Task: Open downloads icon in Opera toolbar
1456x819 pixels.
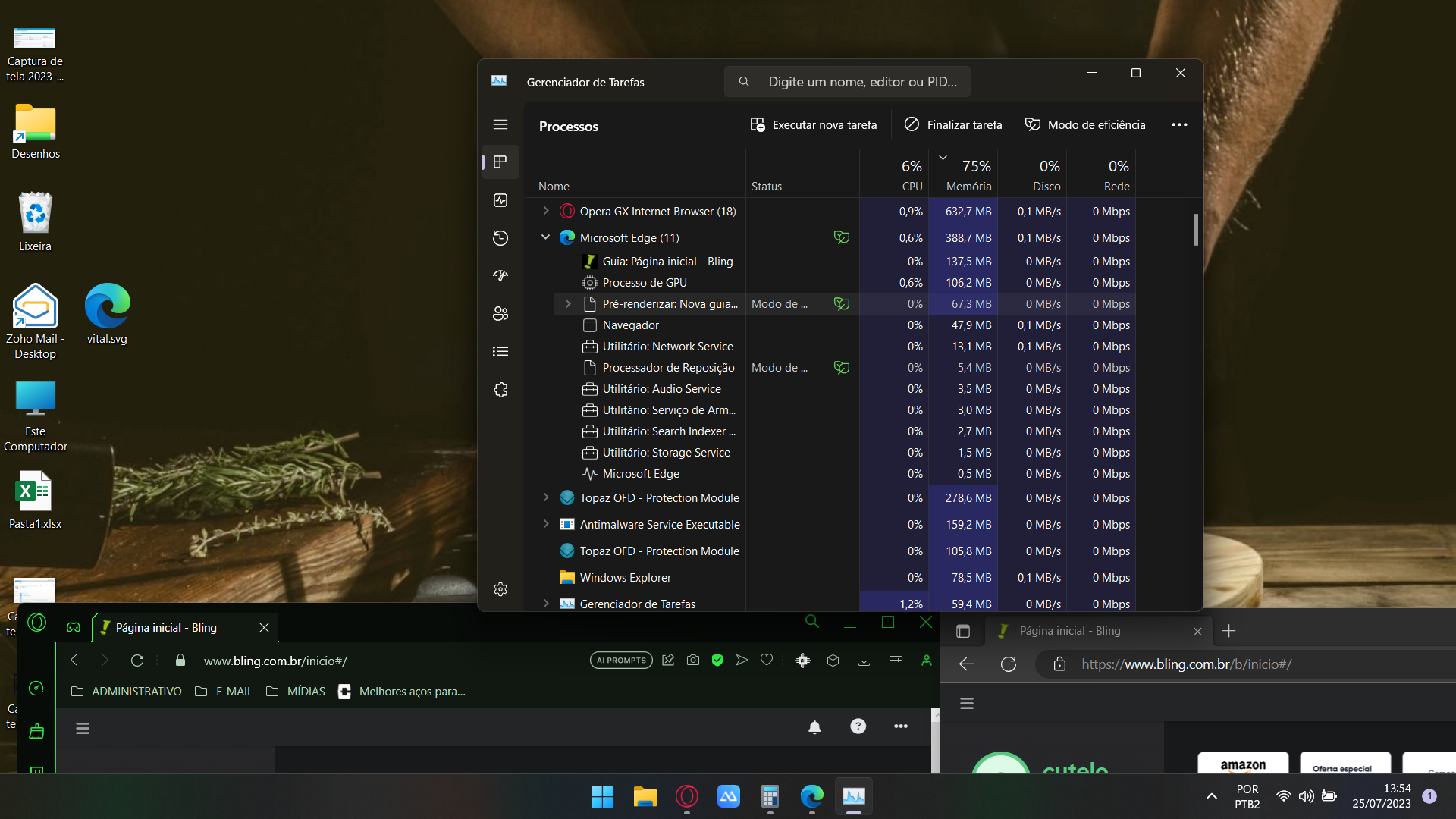Action: pos(864,661)
